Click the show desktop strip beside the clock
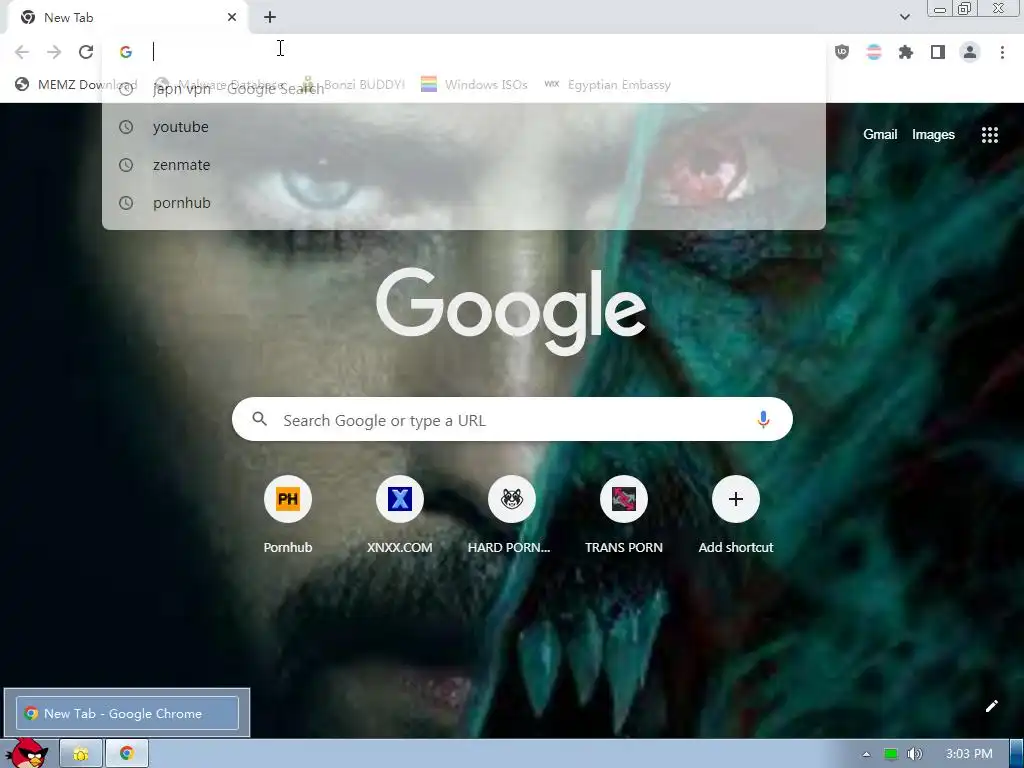1024x768 pixels. tap(1016, 754)
